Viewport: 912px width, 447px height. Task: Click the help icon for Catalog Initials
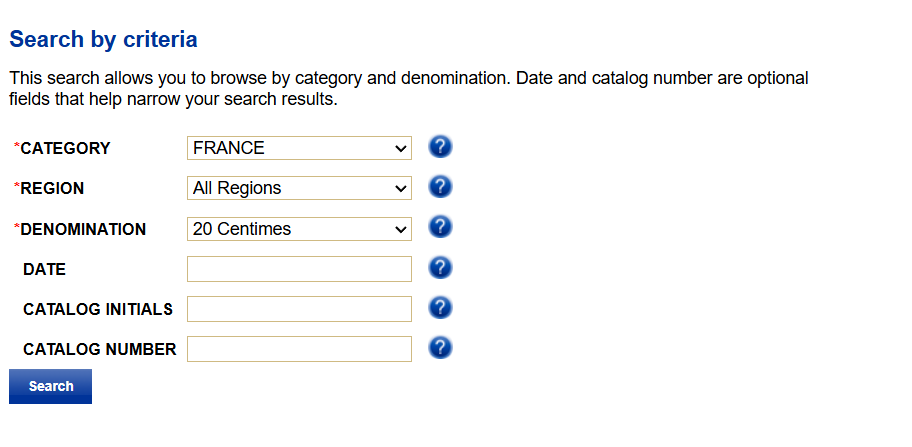pyautogui.click(x=440, y=308)
